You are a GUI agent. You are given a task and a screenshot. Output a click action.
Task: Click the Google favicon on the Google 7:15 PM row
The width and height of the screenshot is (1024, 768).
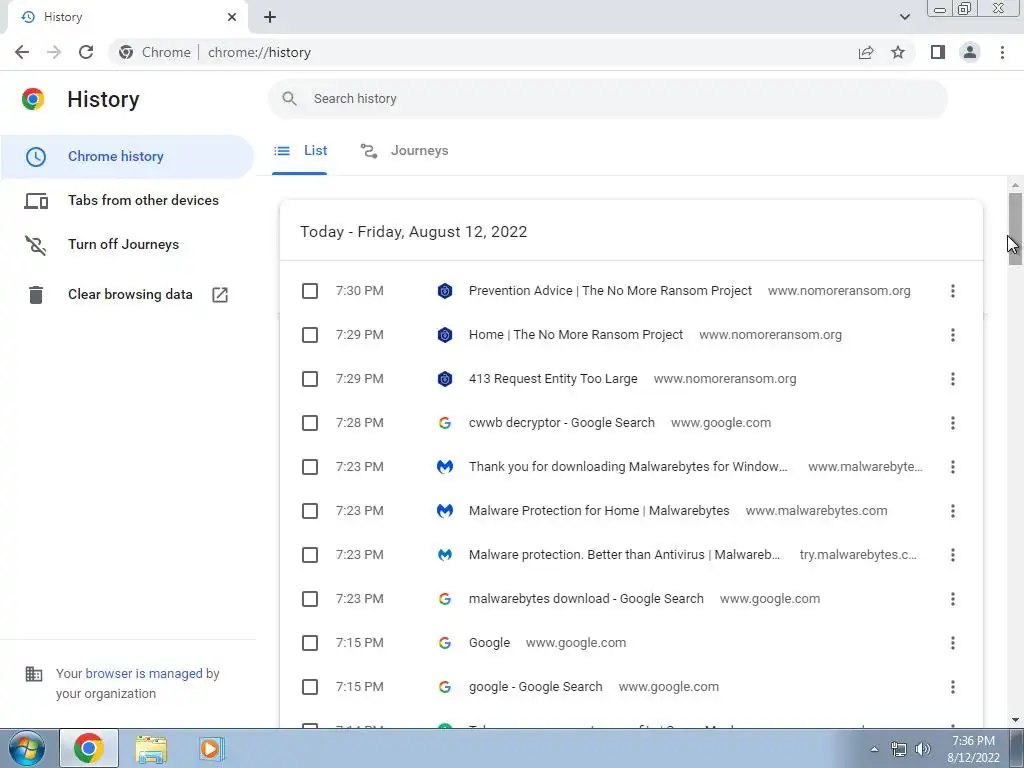click(445, 643)
